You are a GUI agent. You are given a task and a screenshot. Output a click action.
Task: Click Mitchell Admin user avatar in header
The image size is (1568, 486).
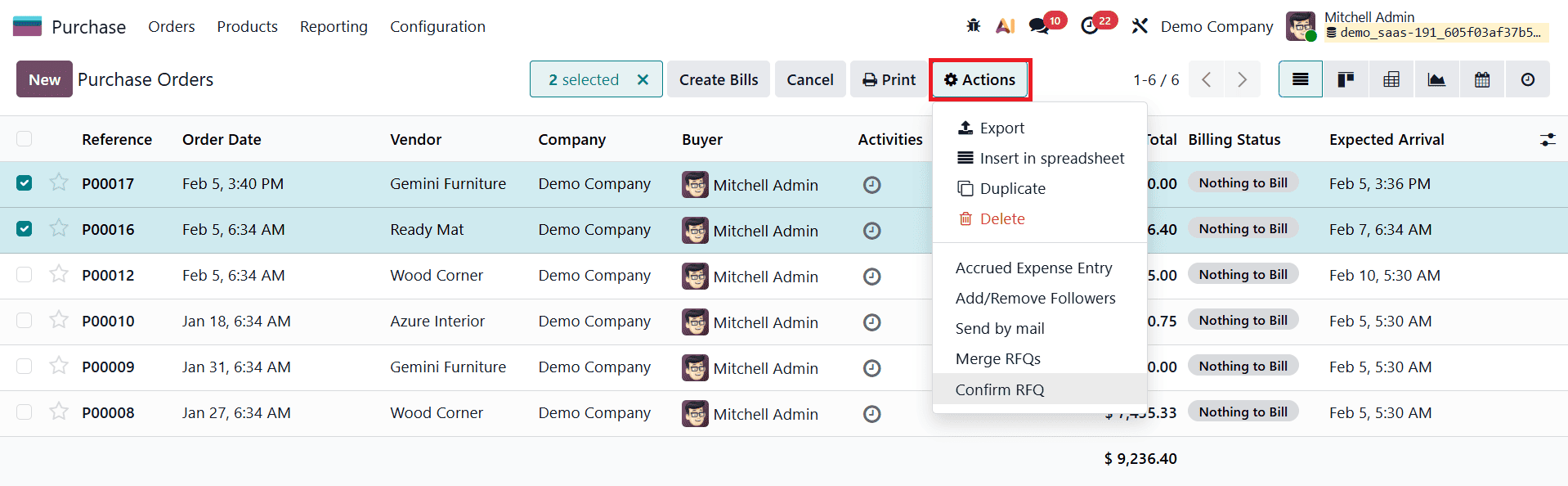coord(1301,26)
